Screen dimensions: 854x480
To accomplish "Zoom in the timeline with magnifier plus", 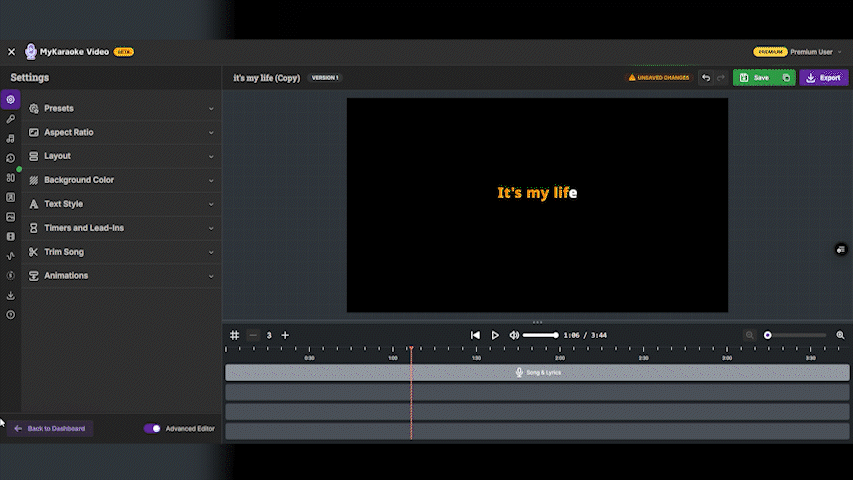I will point(840,335).
